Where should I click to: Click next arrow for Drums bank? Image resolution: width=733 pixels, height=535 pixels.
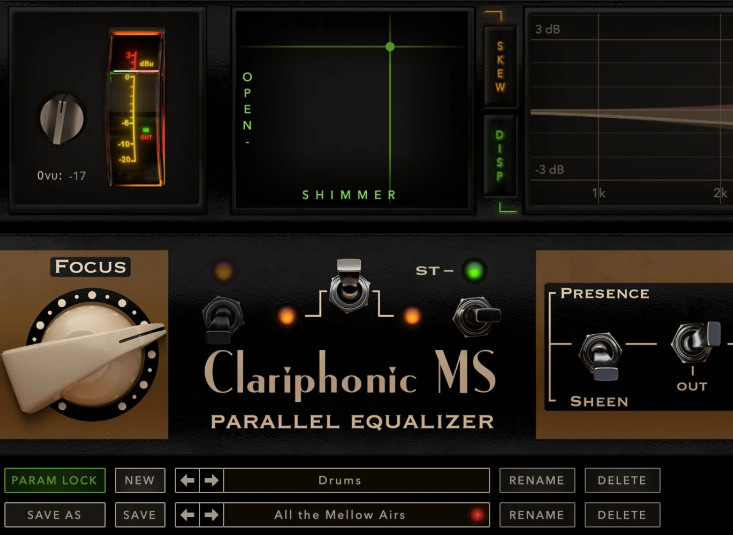click(211, 481)
